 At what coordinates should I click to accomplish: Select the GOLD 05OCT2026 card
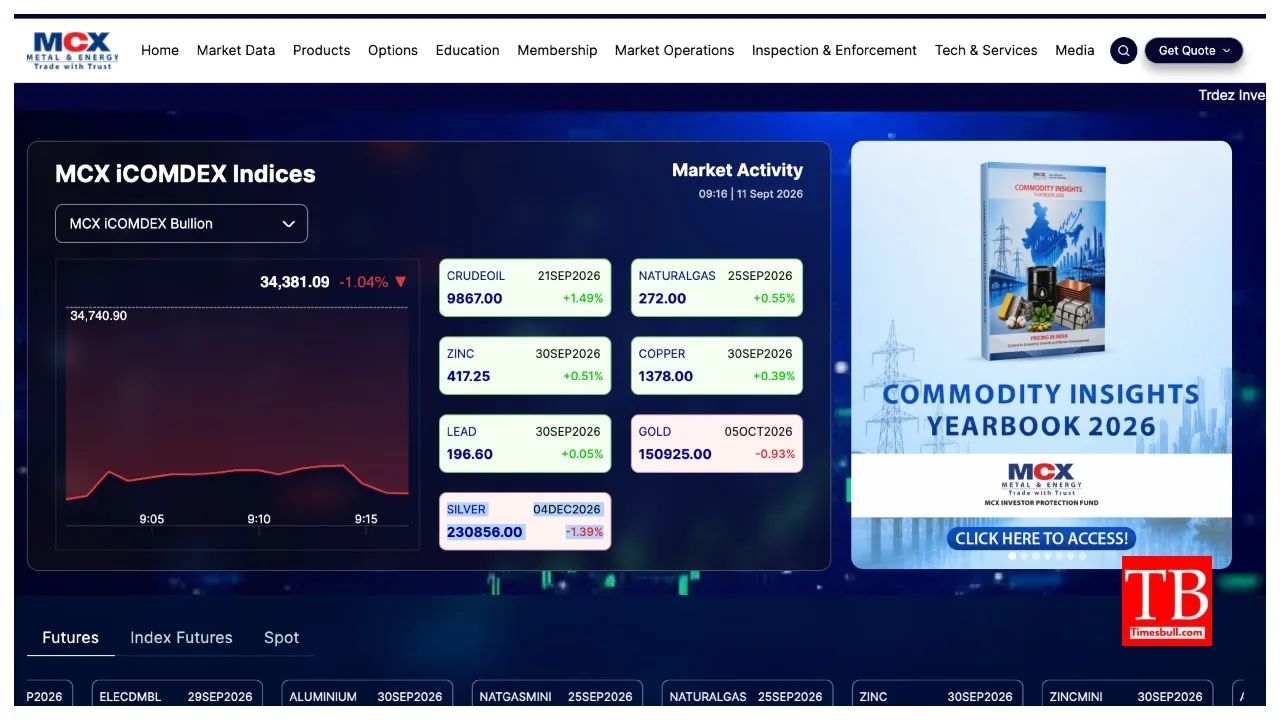click(x=717, y=444)
